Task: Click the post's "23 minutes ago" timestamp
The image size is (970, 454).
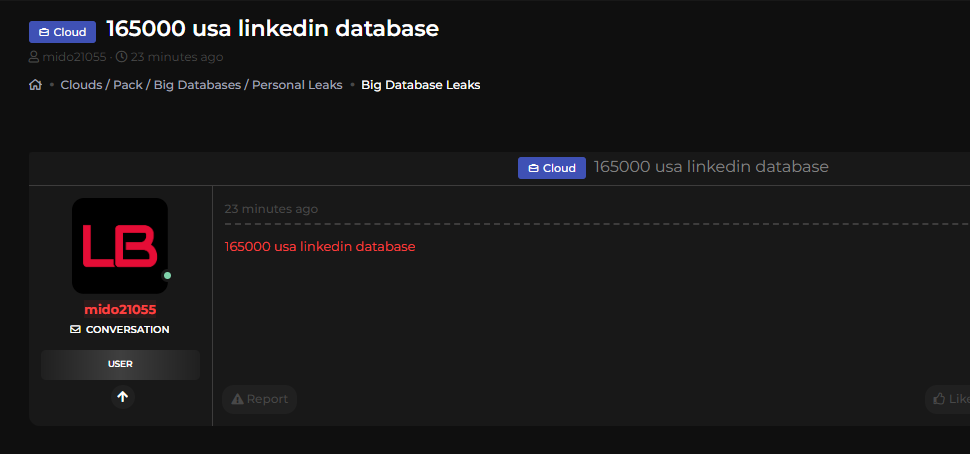Action: pos(271,209)
